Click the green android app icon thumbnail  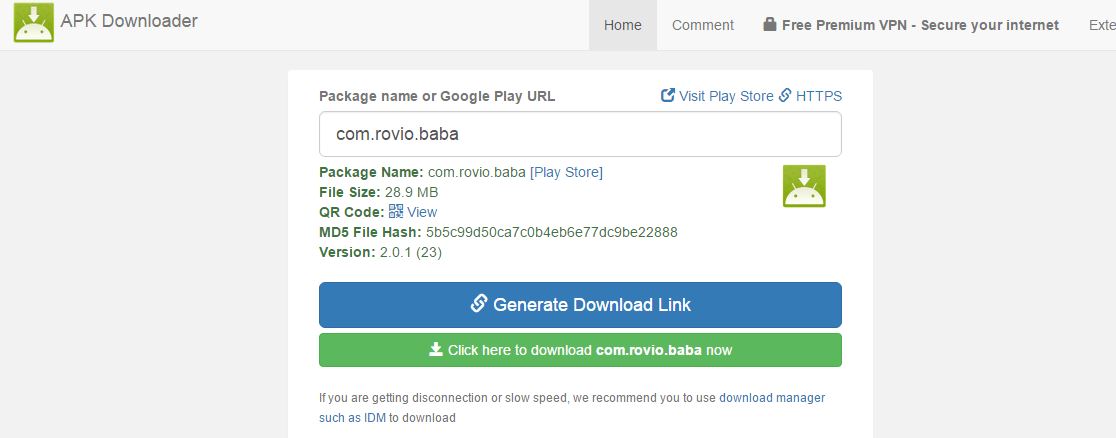(x=804, y=186)
